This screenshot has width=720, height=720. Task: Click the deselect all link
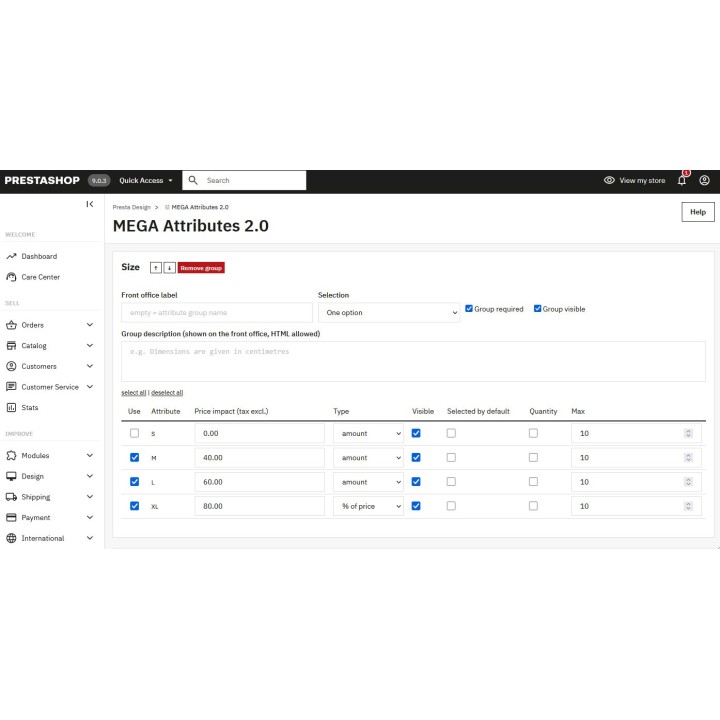(167, 393)
